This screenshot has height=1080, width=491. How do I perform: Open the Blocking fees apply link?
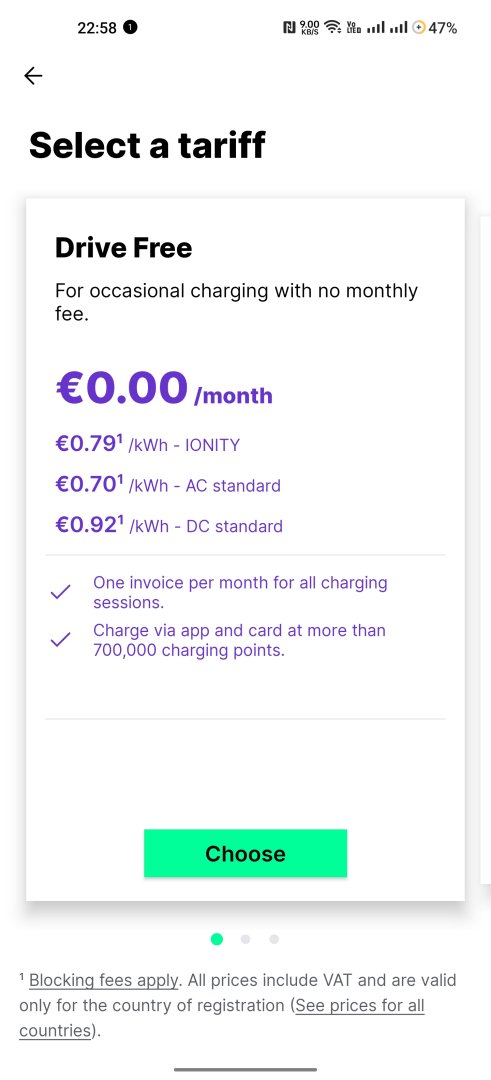(x=104, y=979)
